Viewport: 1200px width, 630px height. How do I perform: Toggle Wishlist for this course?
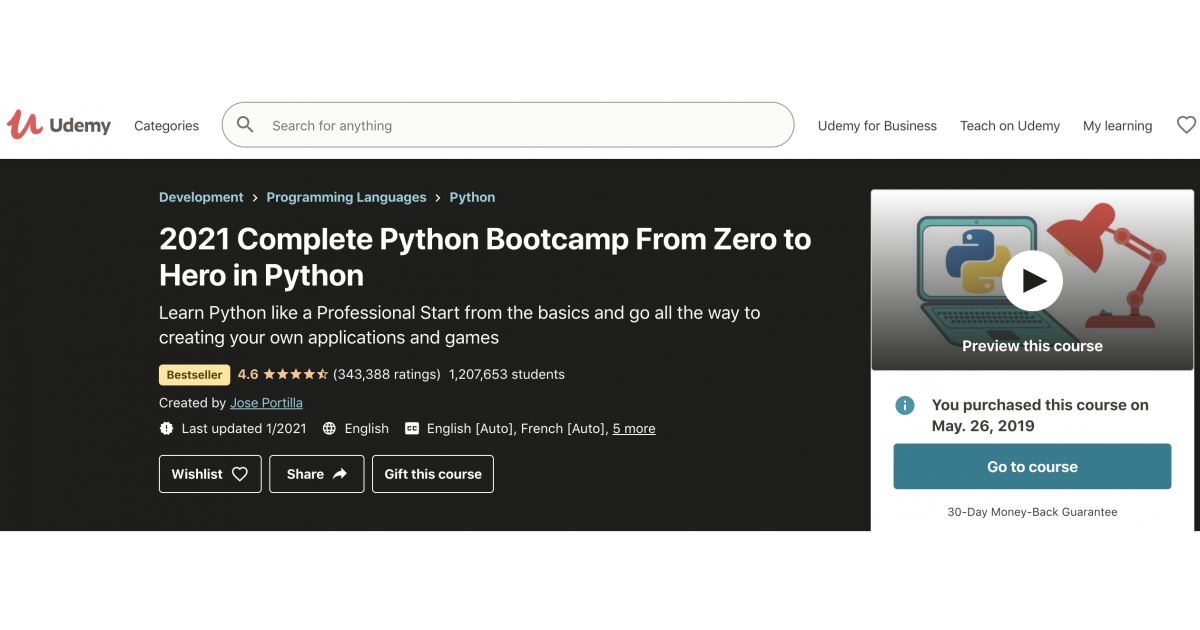pyautogui.click(x=210, y=474)
